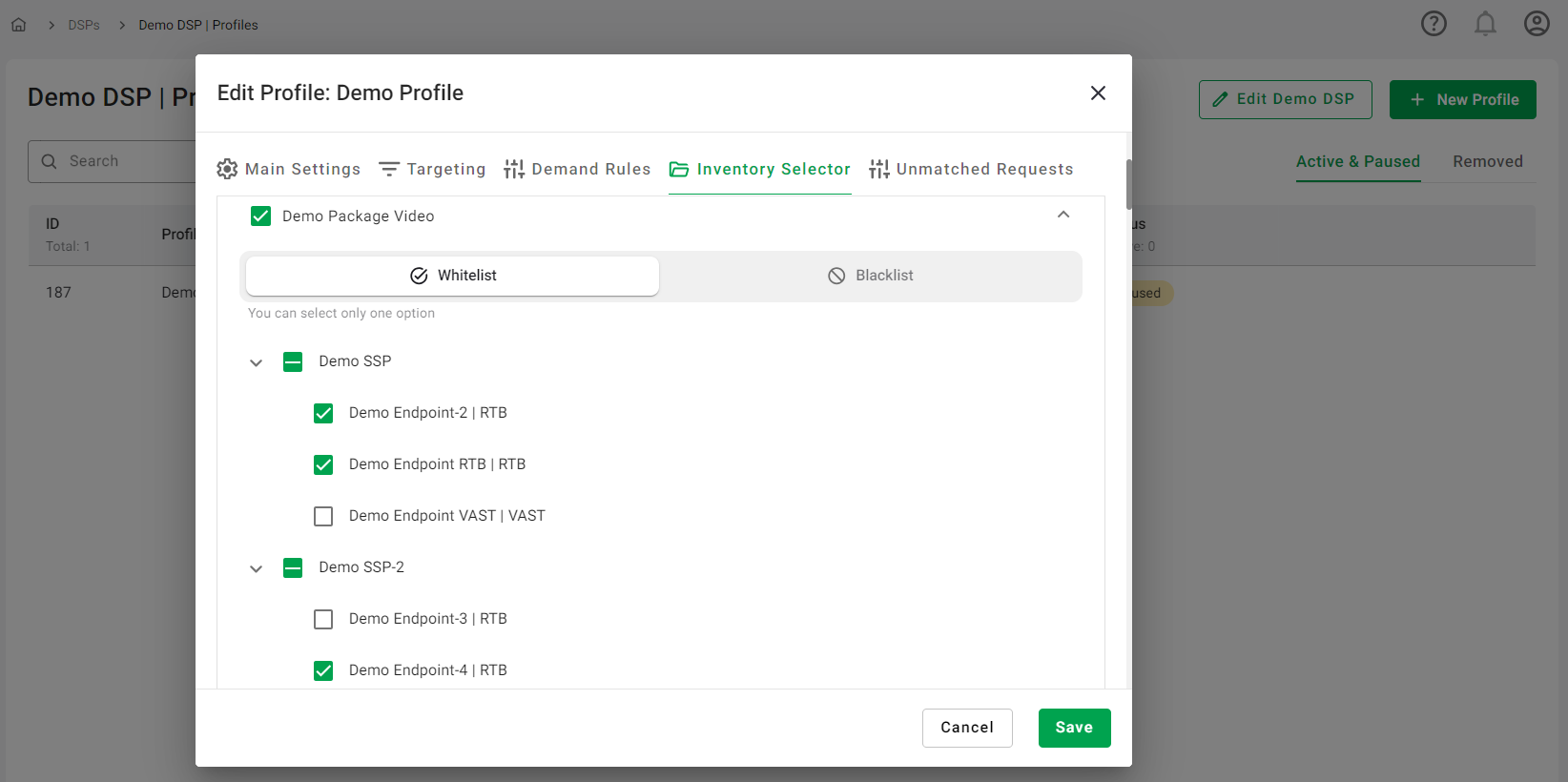
Task: Click the Demand Rules sliders icon
Action: click(514, 169)
